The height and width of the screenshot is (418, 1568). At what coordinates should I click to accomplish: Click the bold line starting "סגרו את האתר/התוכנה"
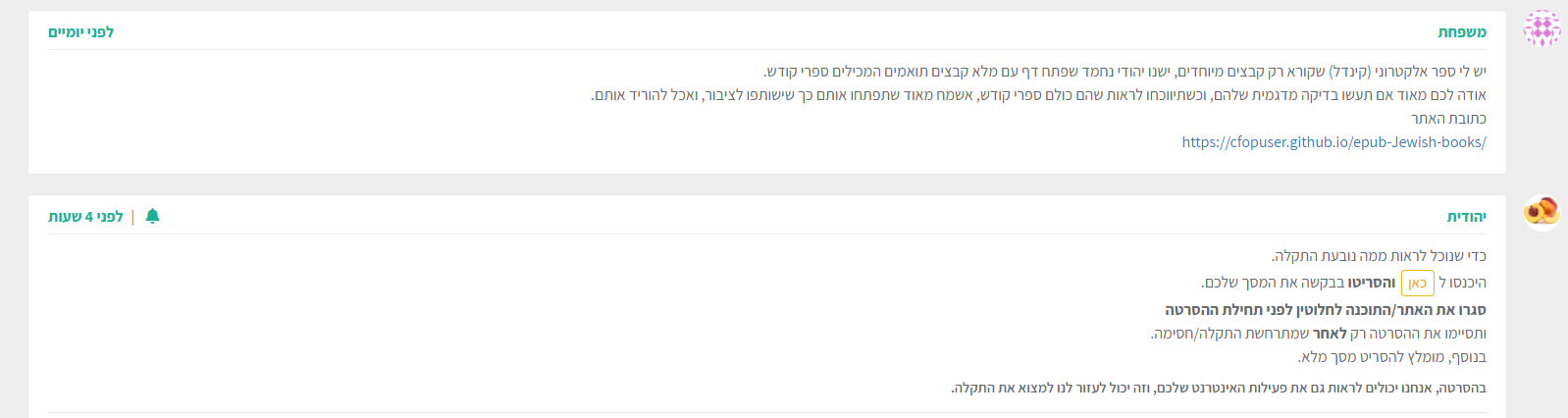point(1325,310)
